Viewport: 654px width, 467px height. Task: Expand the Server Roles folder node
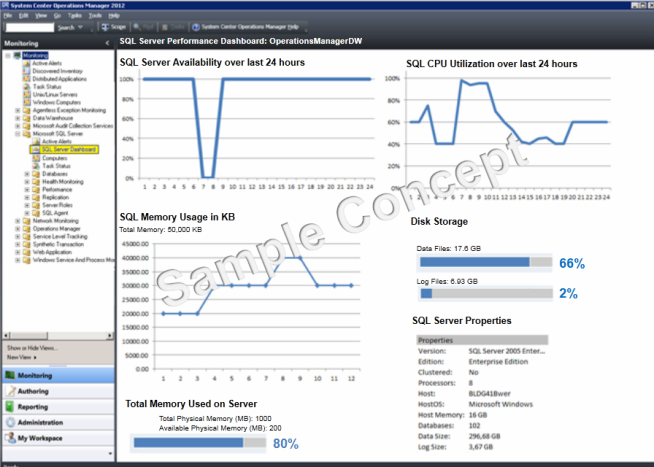click(x=27, y=205)
